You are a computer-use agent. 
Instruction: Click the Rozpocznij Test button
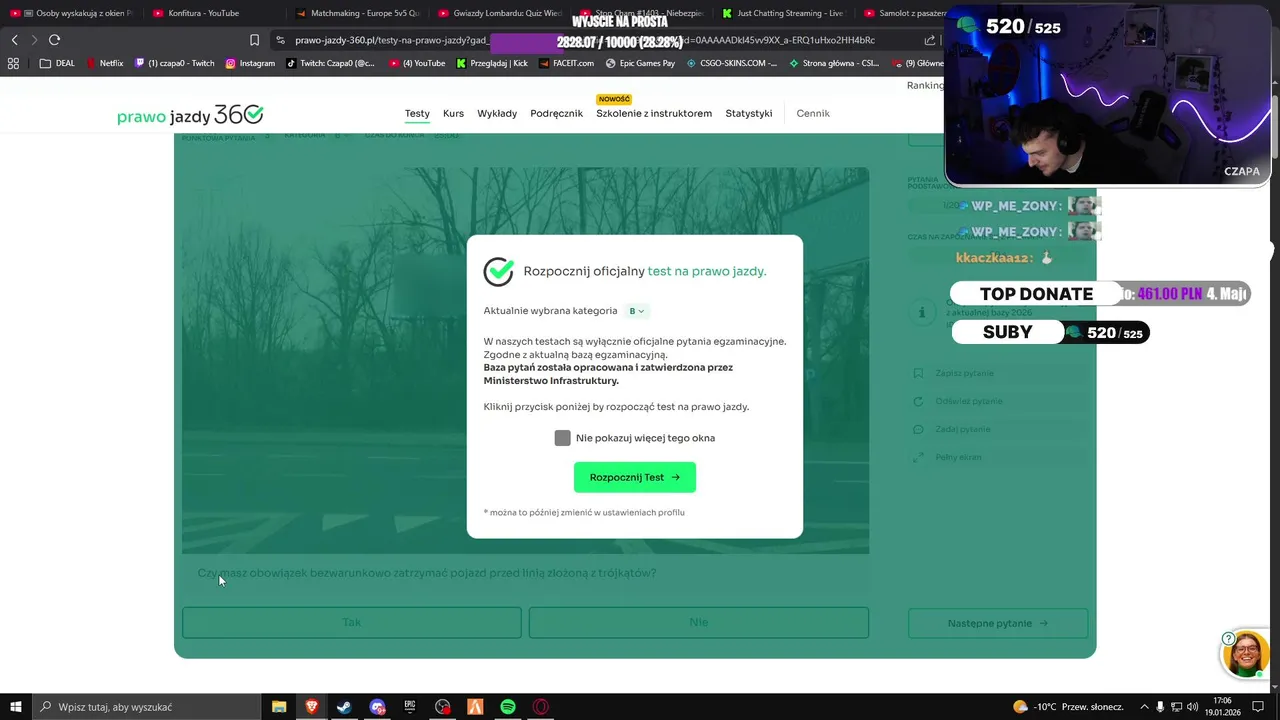tap(634, 477)
